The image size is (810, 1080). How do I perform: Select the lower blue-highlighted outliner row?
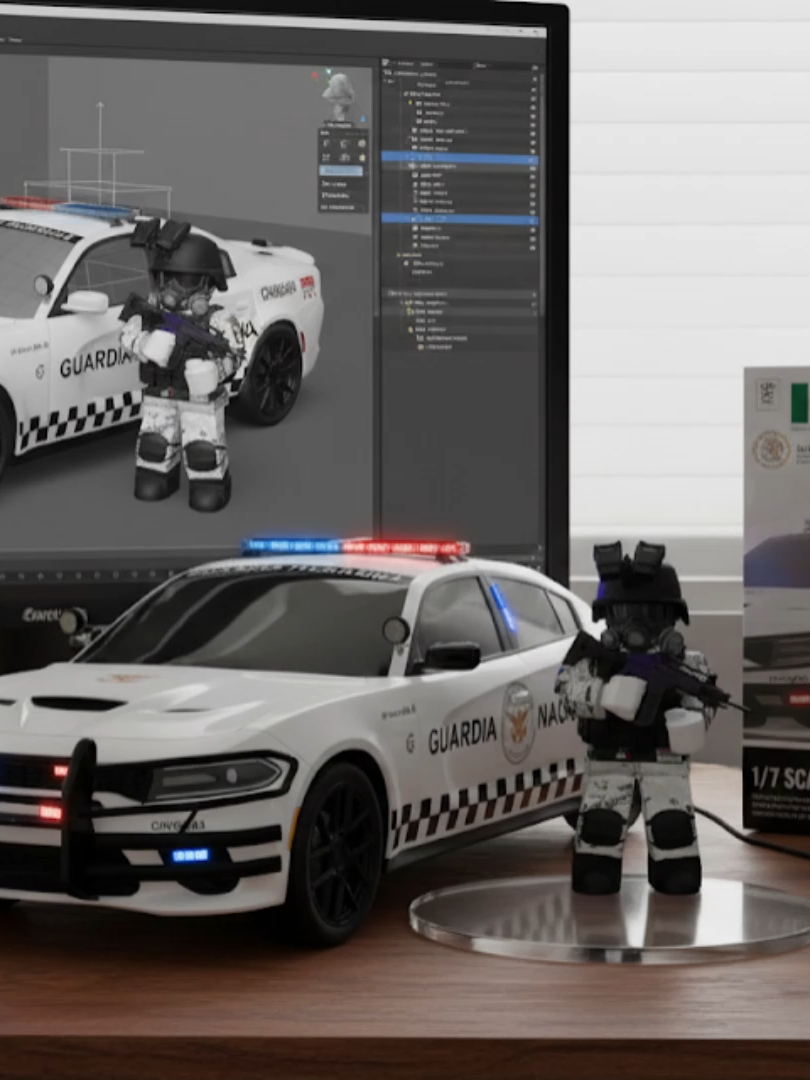tap(459, 218)
